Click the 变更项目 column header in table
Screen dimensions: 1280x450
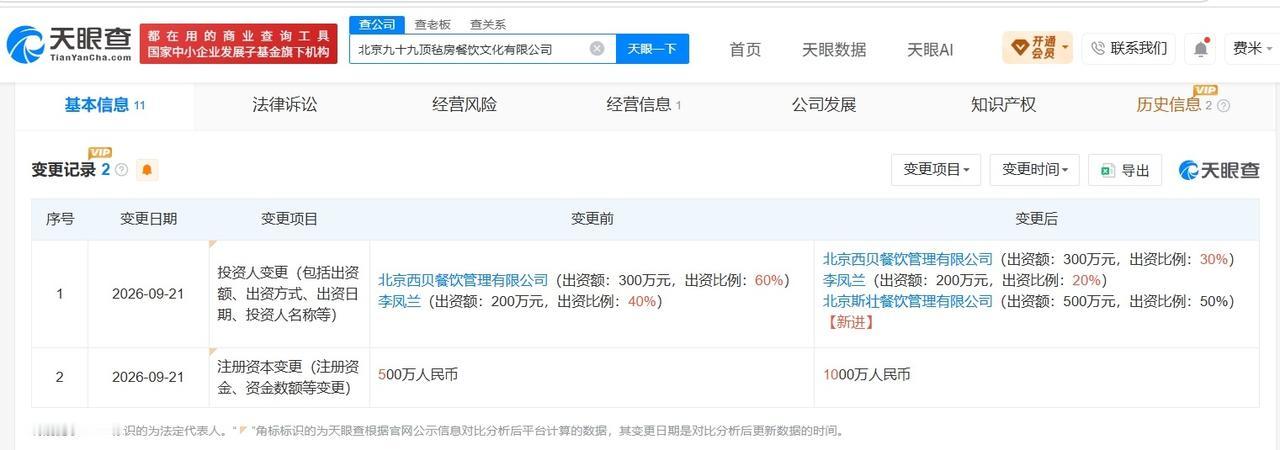(x=289, y=219)
